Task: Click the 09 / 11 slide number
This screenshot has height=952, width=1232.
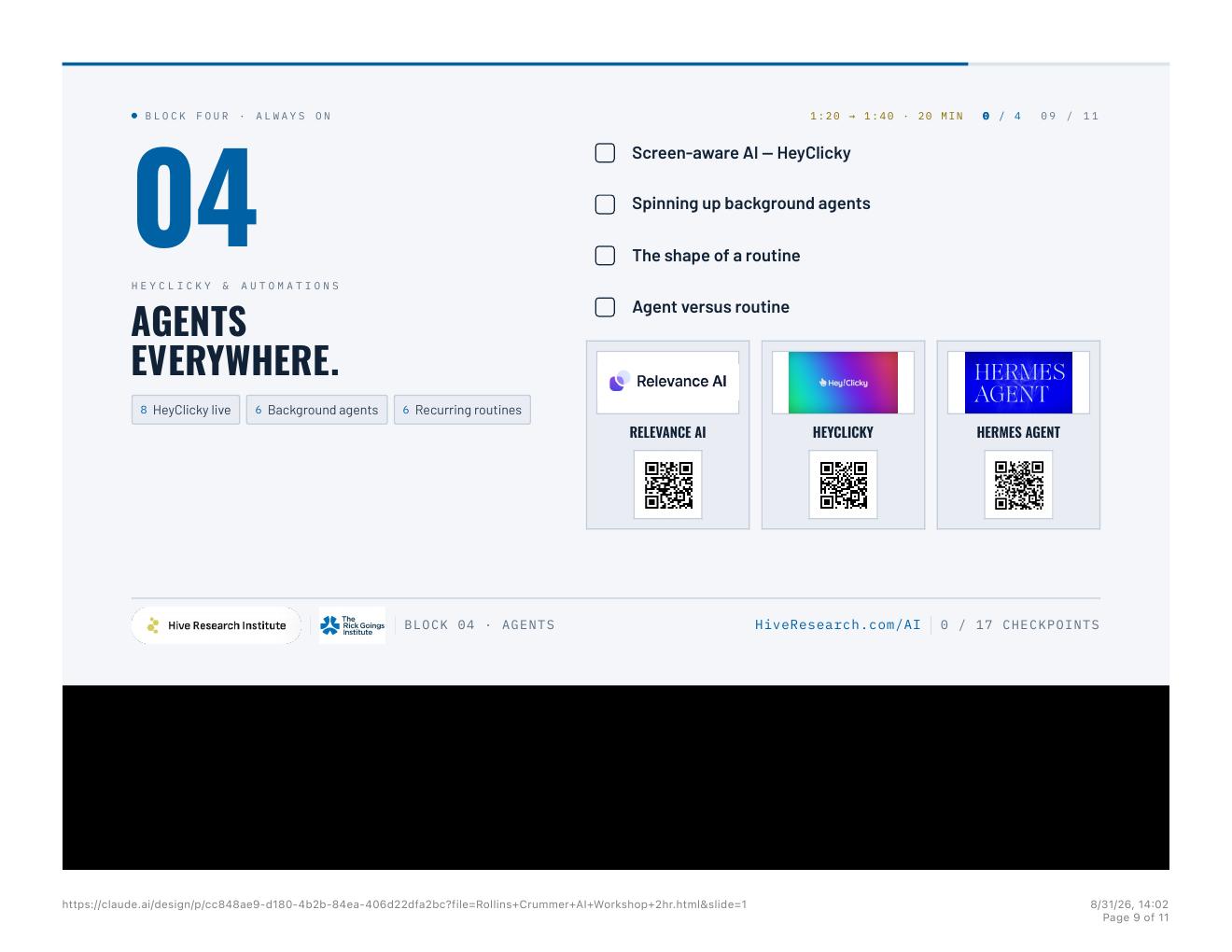Action: pos(1070,117)
